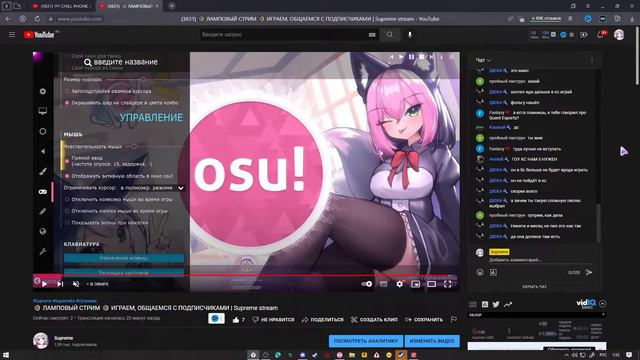Jump to osu! audio speaker section
This screenshot has height=360, width=640.
pyautogui.click(x=42, y=151)
